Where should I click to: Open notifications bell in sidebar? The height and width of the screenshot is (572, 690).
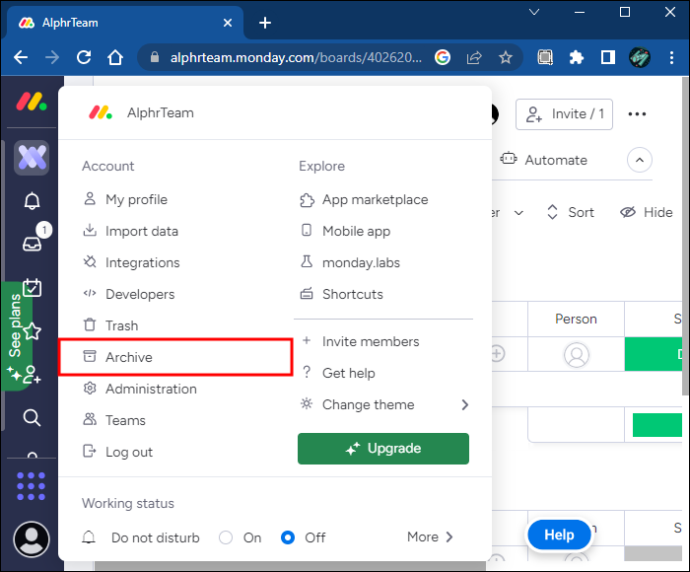coord(32,201)
